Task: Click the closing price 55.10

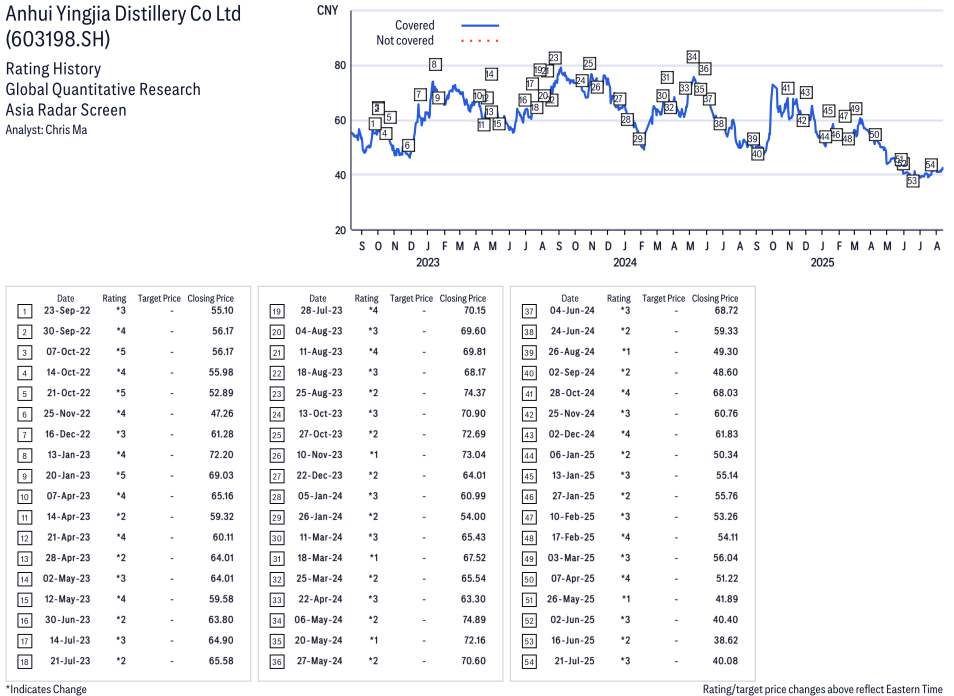Action: pos(222,310)
